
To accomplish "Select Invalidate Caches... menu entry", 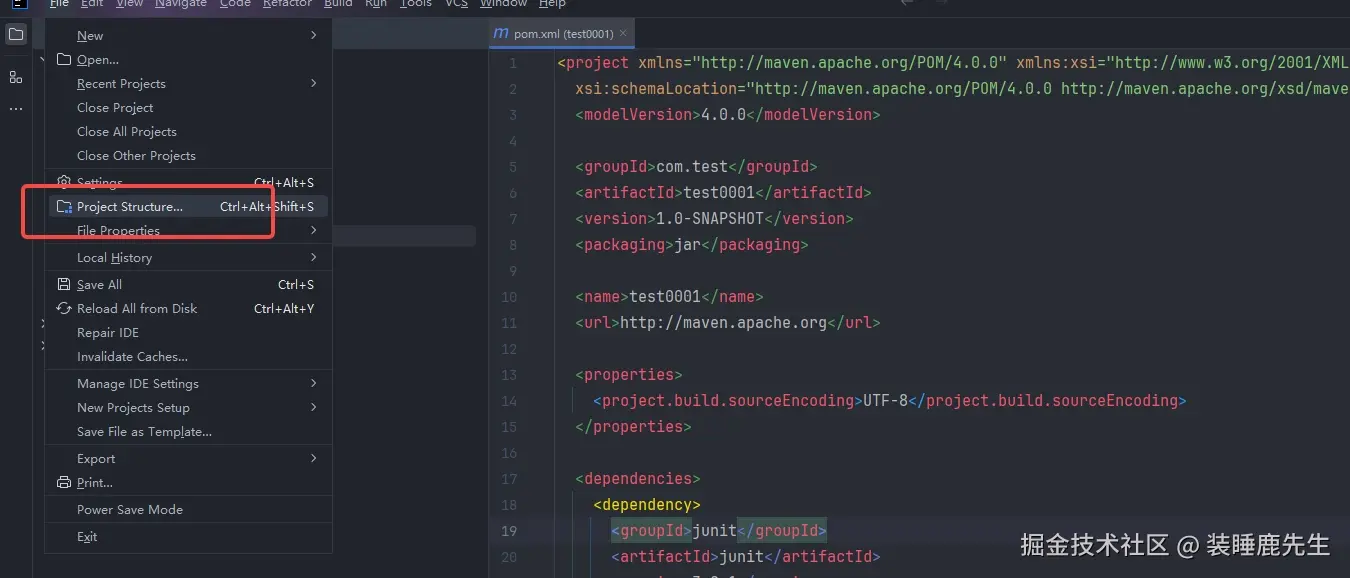I will click(x=189, y=357).
